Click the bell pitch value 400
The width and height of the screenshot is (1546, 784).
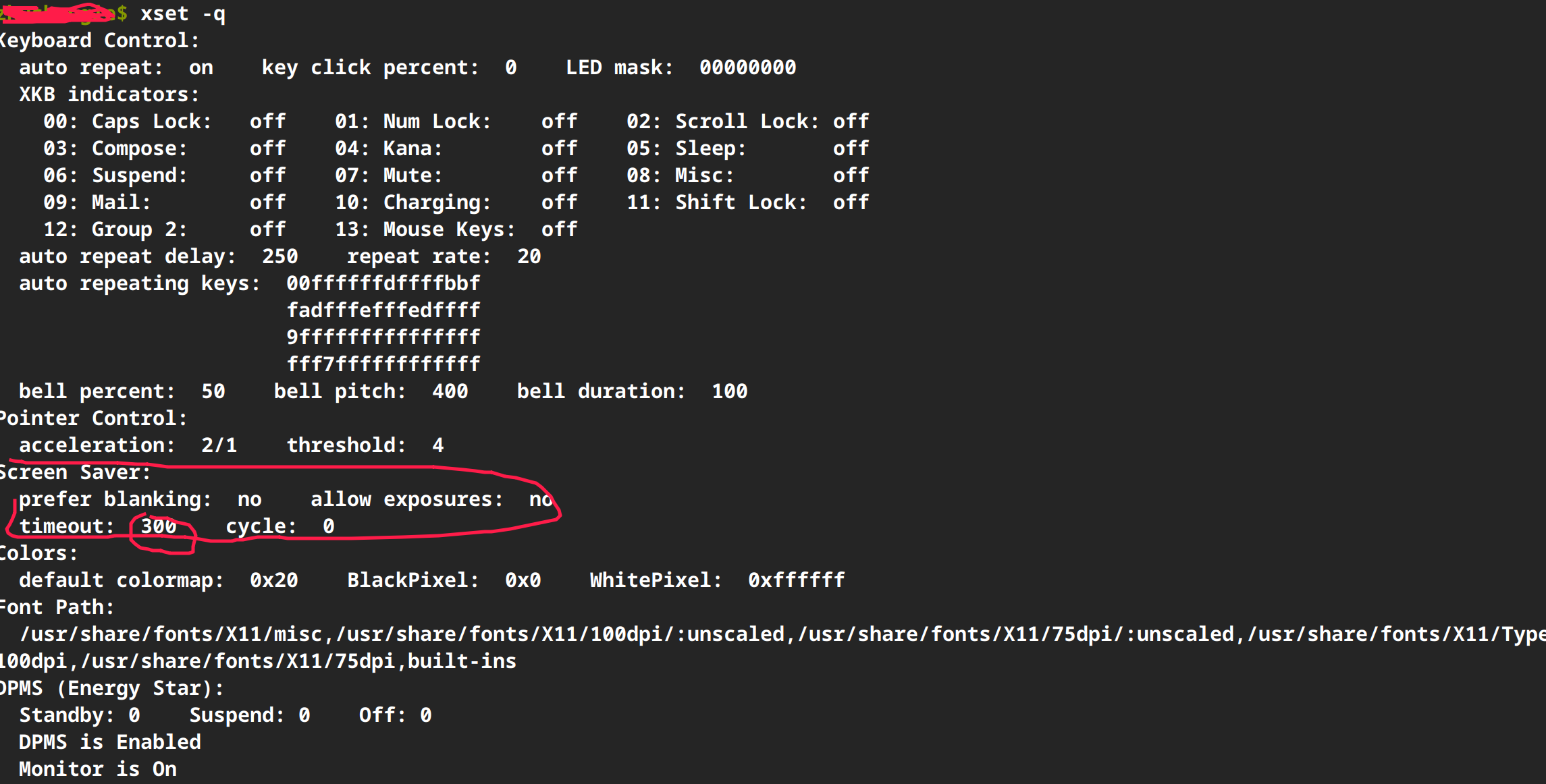(x=450, y=391)
